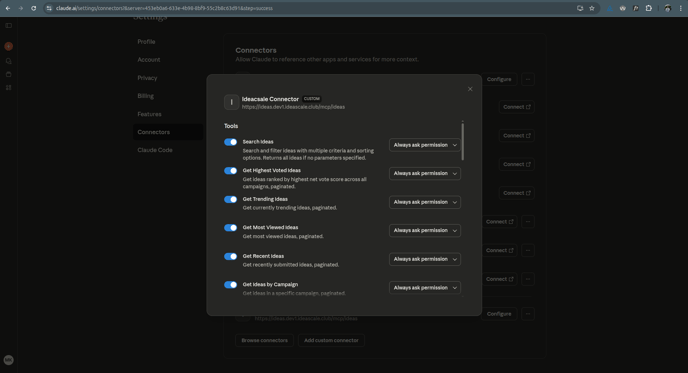The height and width of the screenshot is (373, 688).
Task: Click the MK user avatar at sidebar bottom
Action: (8, 360)
